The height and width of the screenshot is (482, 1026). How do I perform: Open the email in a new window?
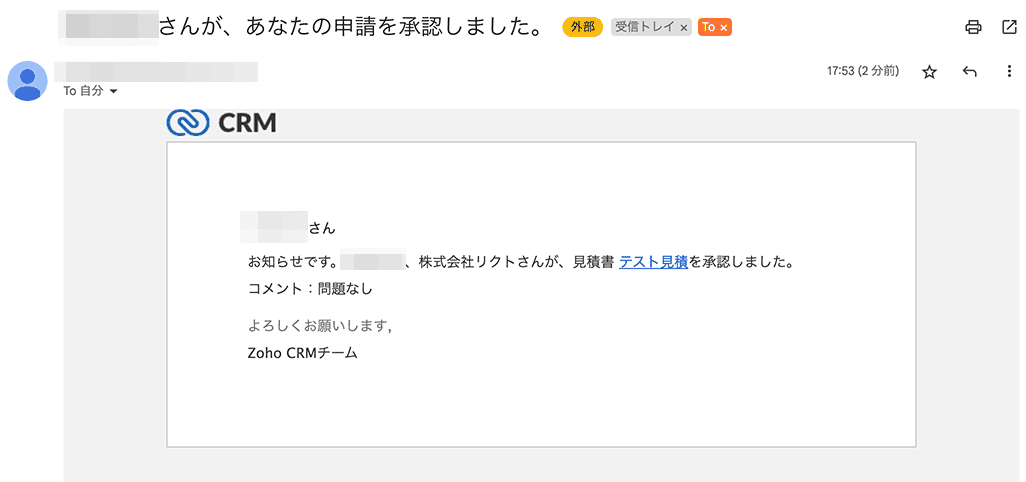(x=1008, y=27)
